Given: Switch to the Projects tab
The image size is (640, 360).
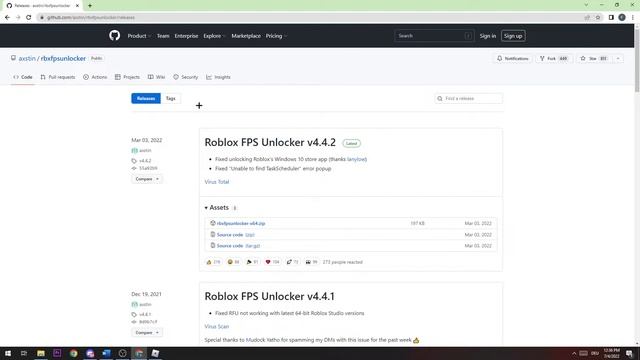Looking at the screenshot, I should 127,77.
